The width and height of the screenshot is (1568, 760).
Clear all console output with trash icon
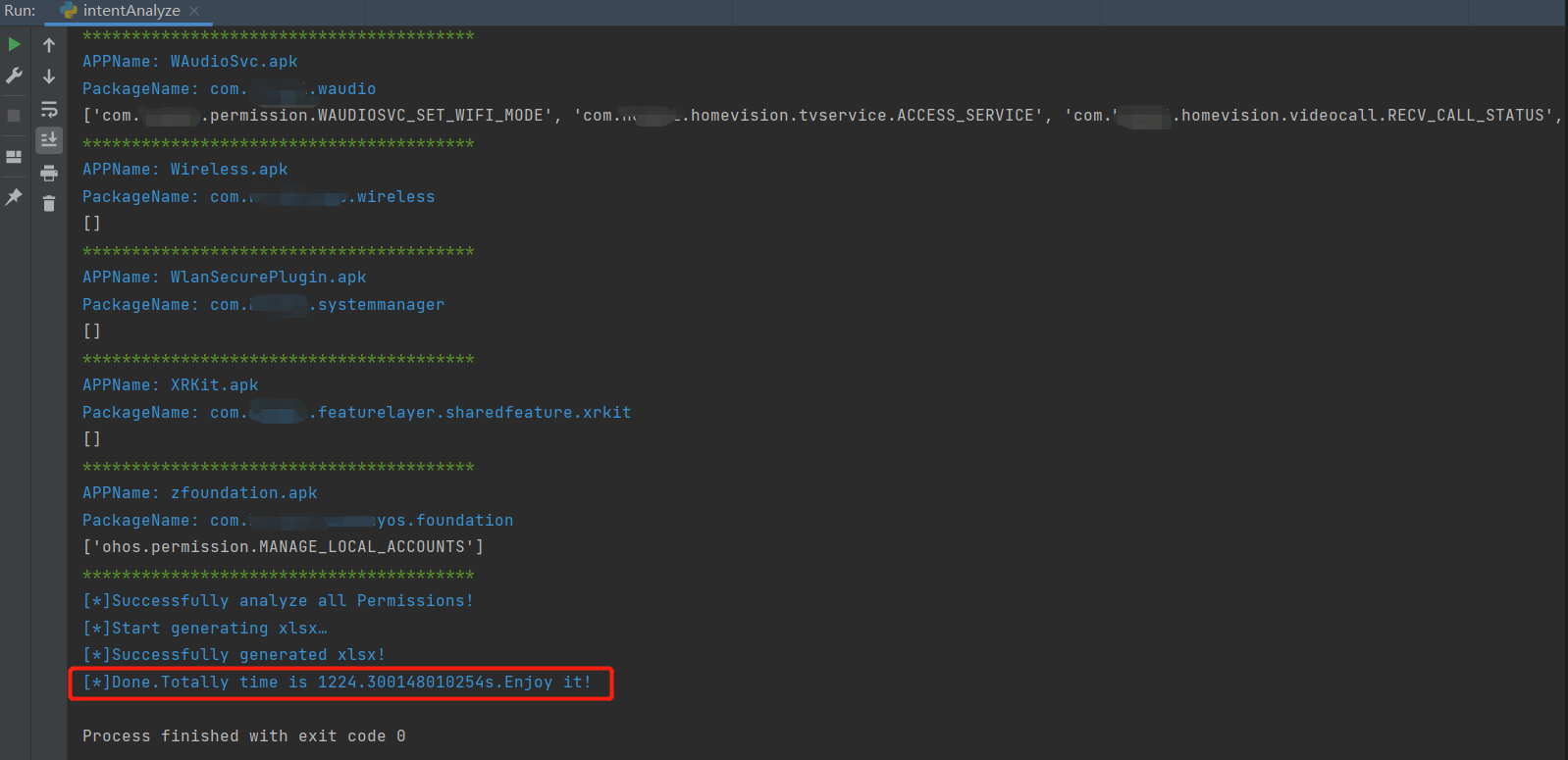(49, 204)
